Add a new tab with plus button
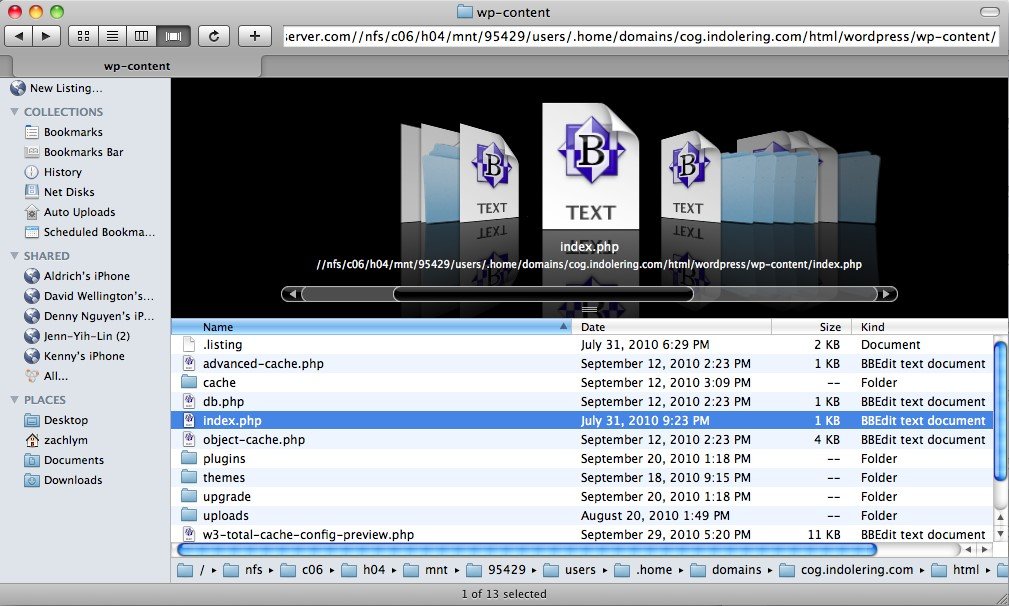Screen dimensions: 1009x606 (x=255, y=36)
